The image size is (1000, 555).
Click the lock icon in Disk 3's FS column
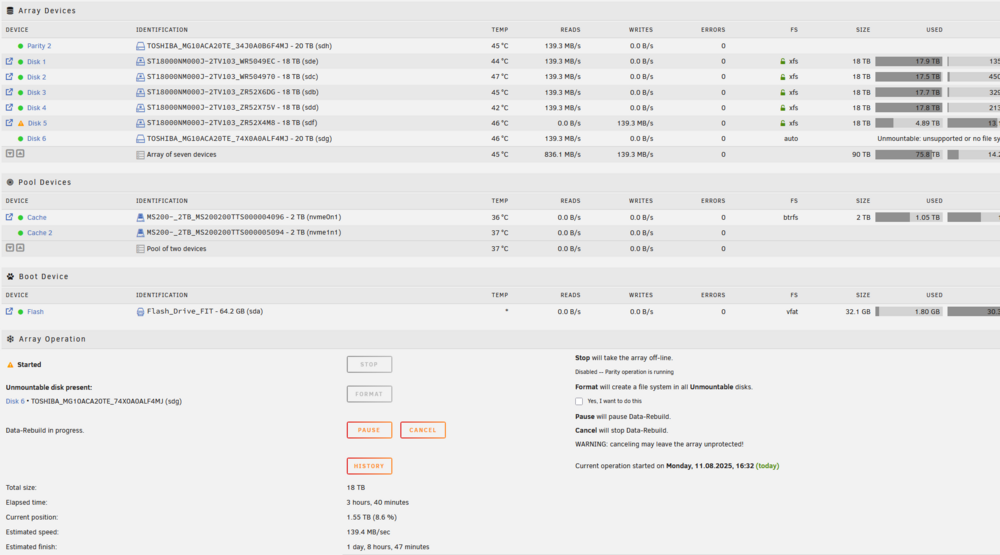pos(783,92)
